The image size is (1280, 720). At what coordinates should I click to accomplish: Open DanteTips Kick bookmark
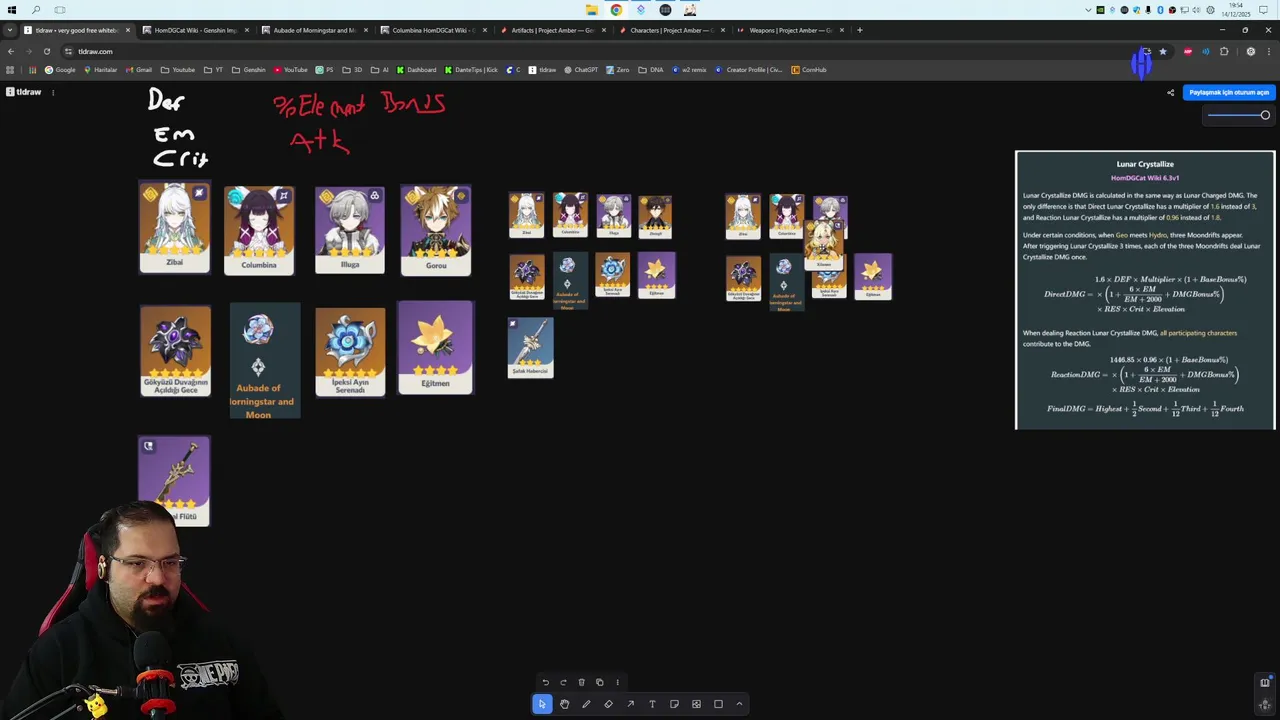pyautogui.click(x=471, y=70)
